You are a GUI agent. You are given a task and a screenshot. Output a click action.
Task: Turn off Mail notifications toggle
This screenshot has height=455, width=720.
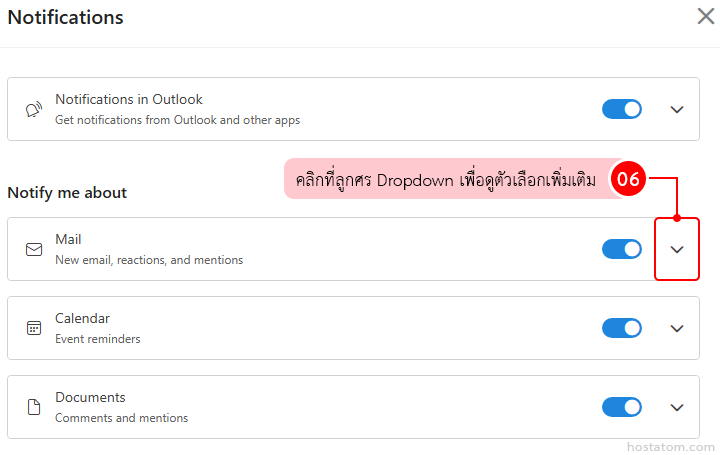[x=622, y=249]
